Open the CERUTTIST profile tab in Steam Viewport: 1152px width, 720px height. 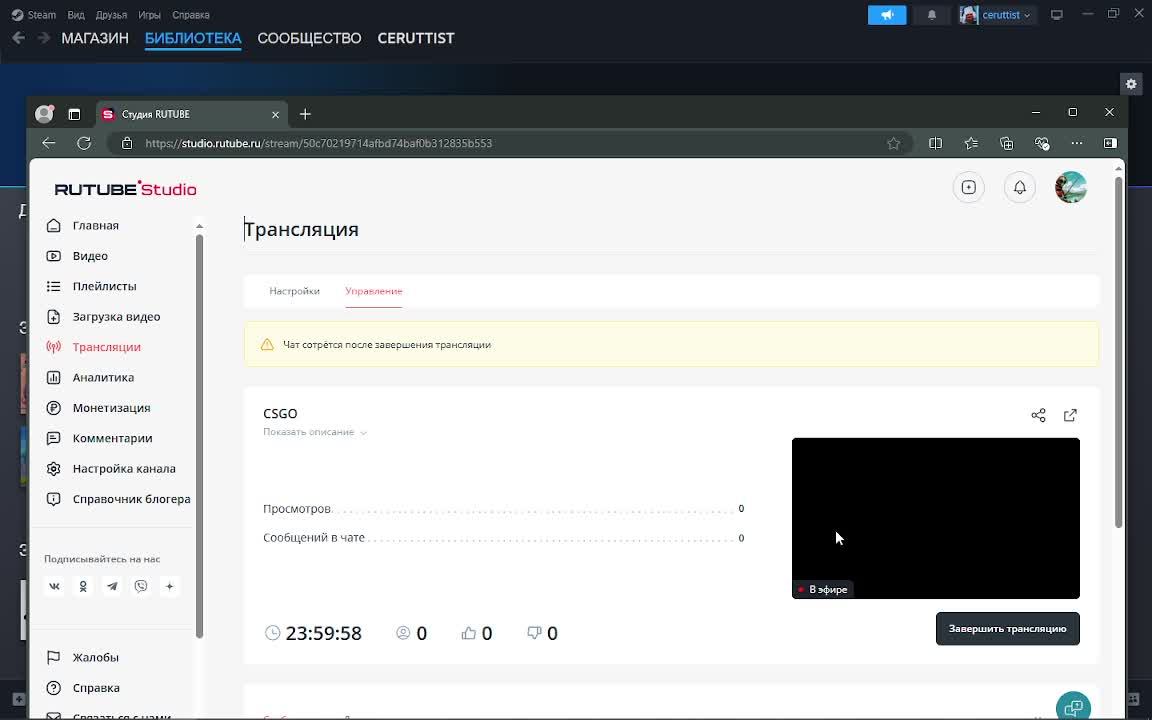[416, 38]
